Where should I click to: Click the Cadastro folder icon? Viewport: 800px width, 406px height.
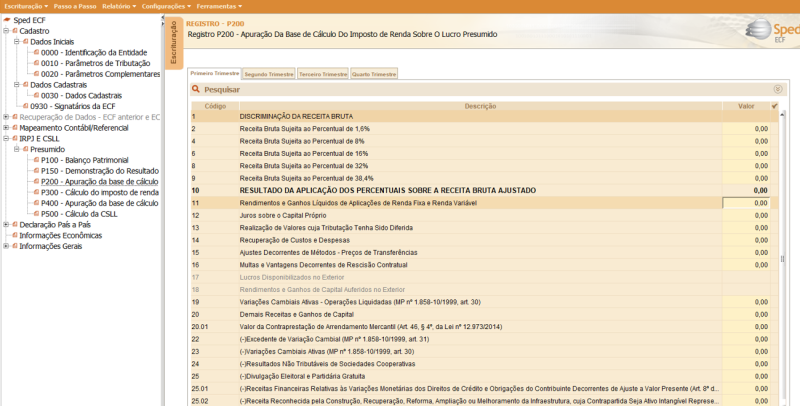(x=15, y=31)
